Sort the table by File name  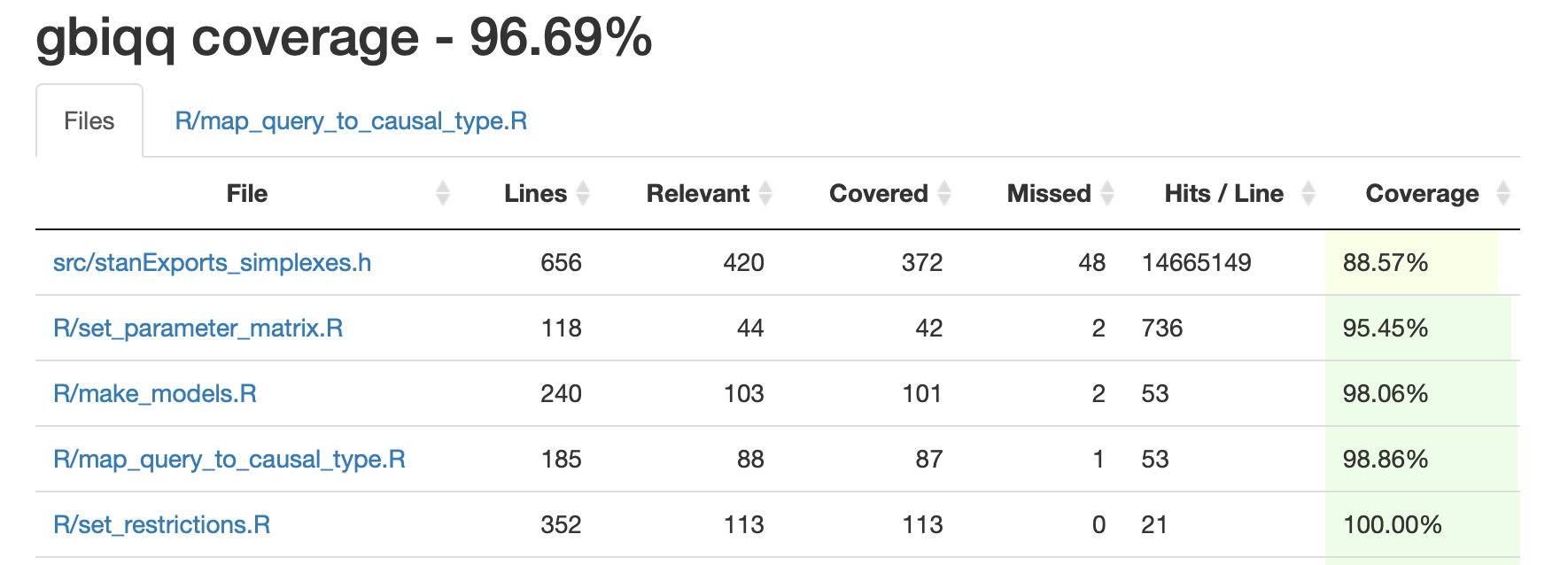[x=246, y=193]
